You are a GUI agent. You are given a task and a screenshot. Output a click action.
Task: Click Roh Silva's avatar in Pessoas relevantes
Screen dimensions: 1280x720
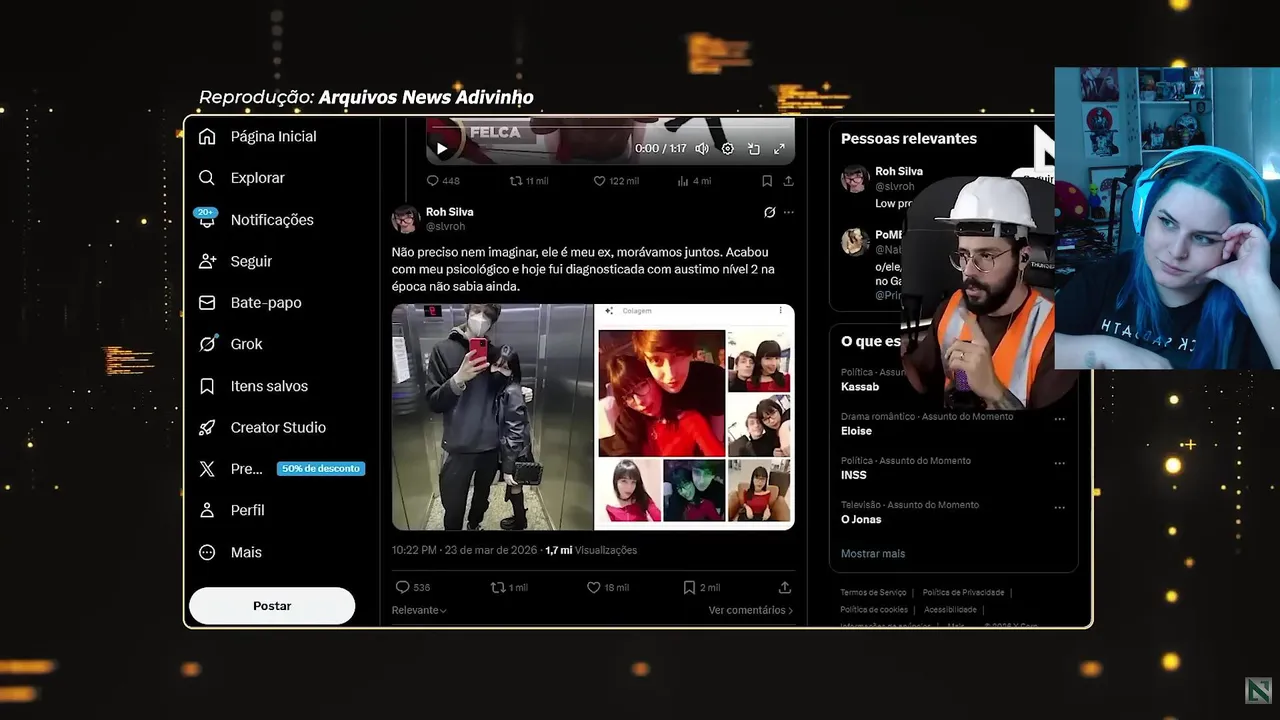855,179
